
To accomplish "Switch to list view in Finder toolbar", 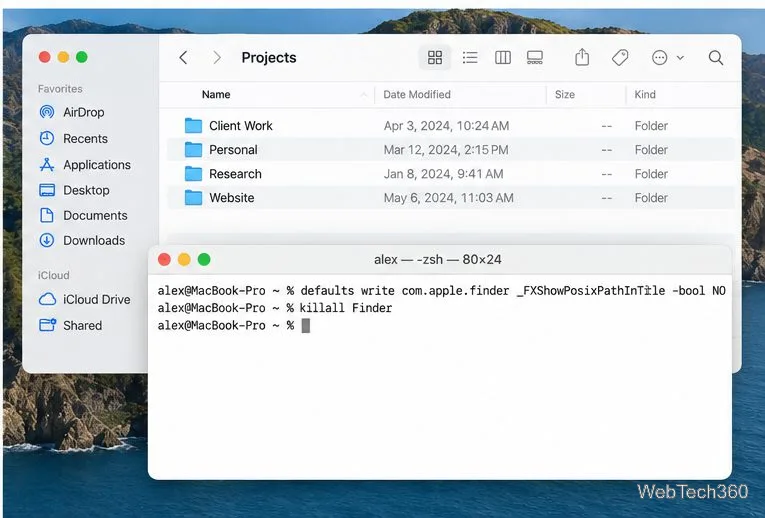I will coord(470,58).
